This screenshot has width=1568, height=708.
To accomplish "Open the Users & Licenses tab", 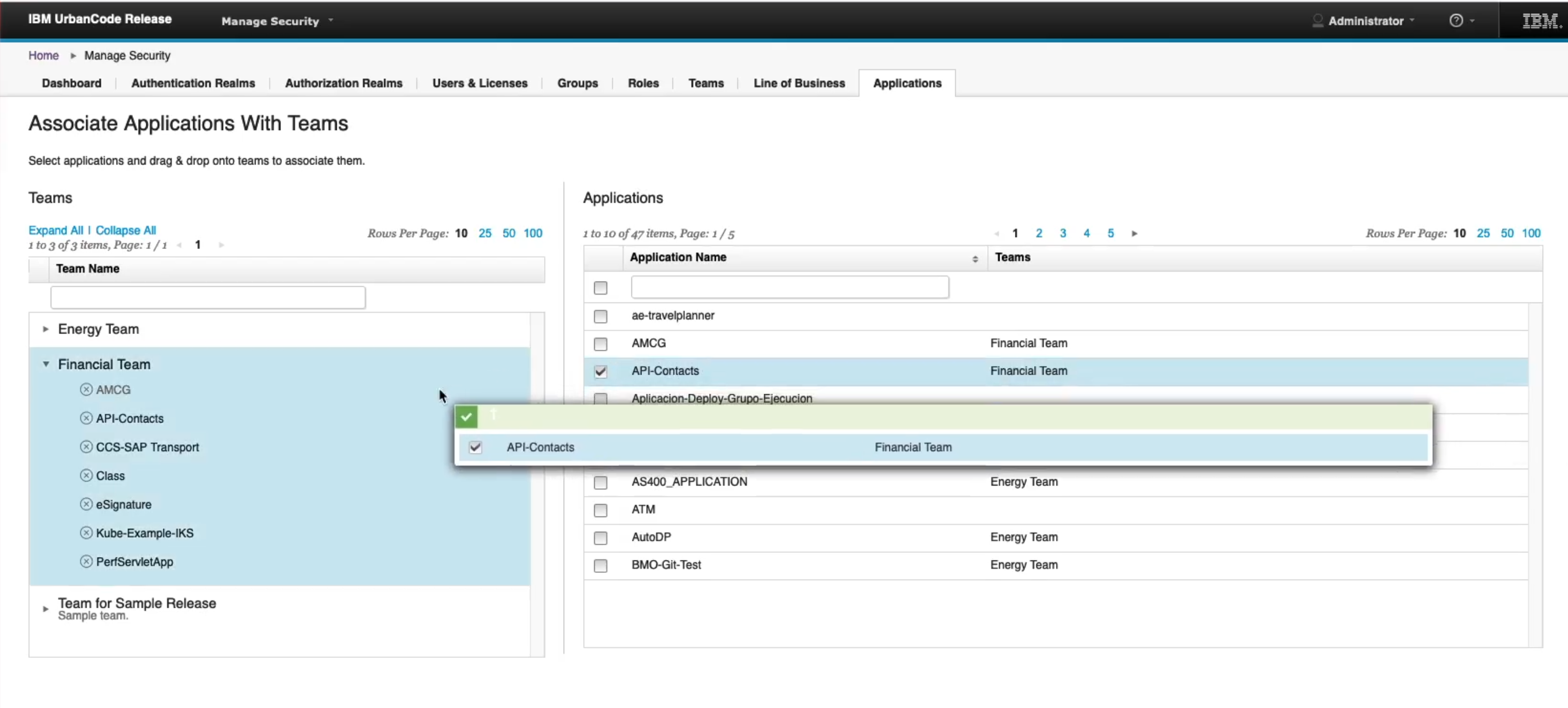I will (x=480, y=83).
